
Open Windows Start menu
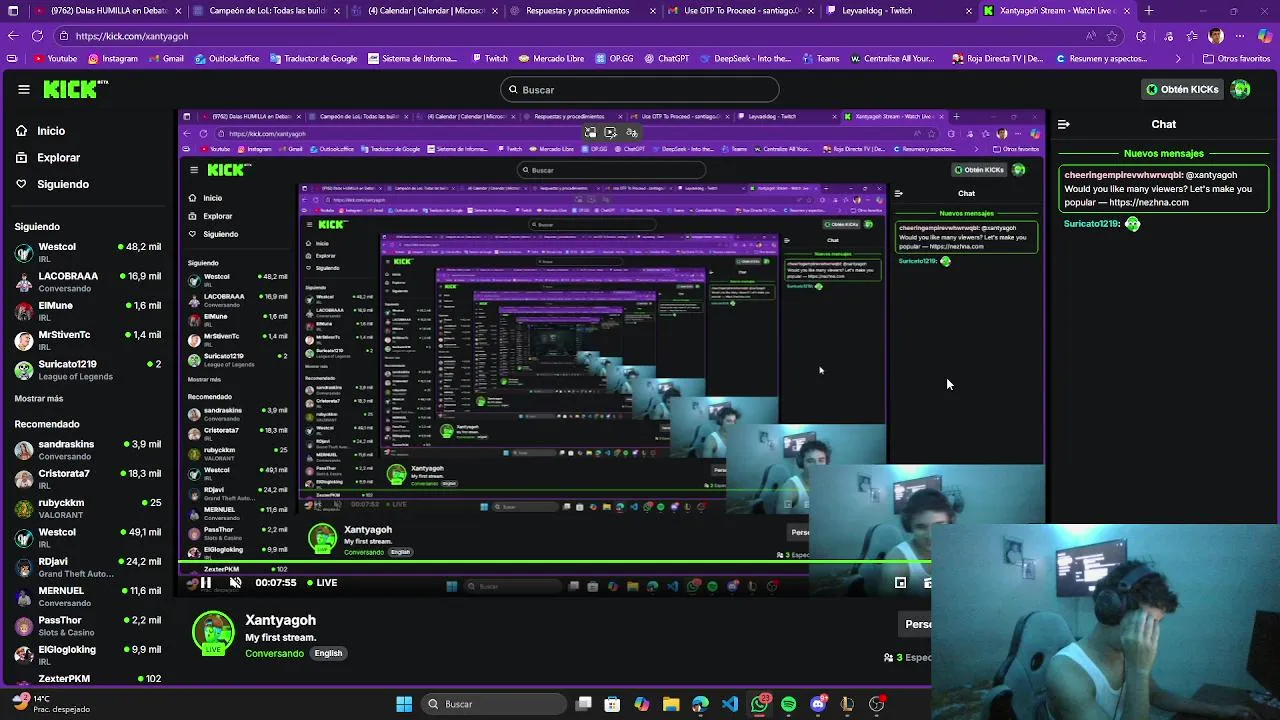tap(404, 704)
